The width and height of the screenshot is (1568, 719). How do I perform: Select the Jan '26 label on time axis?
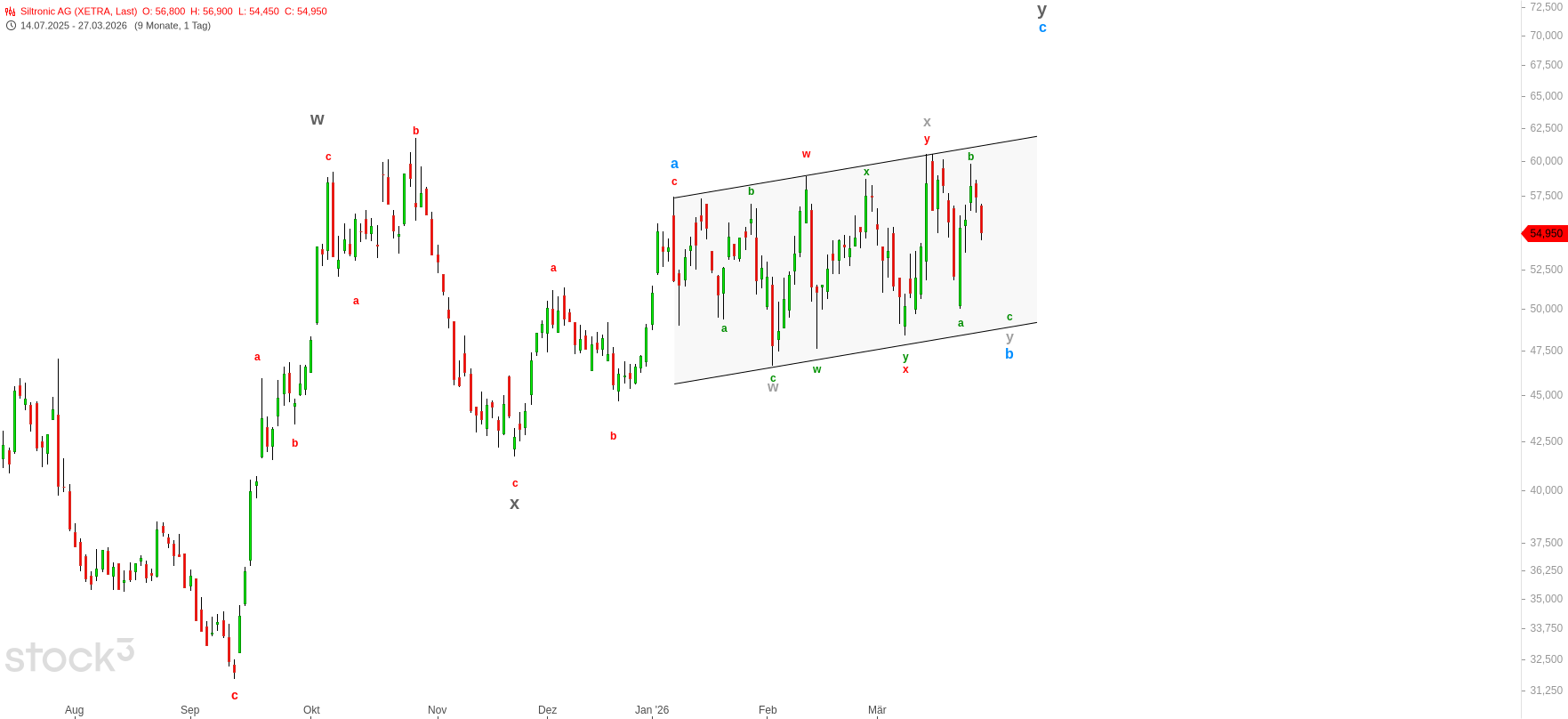652,710
